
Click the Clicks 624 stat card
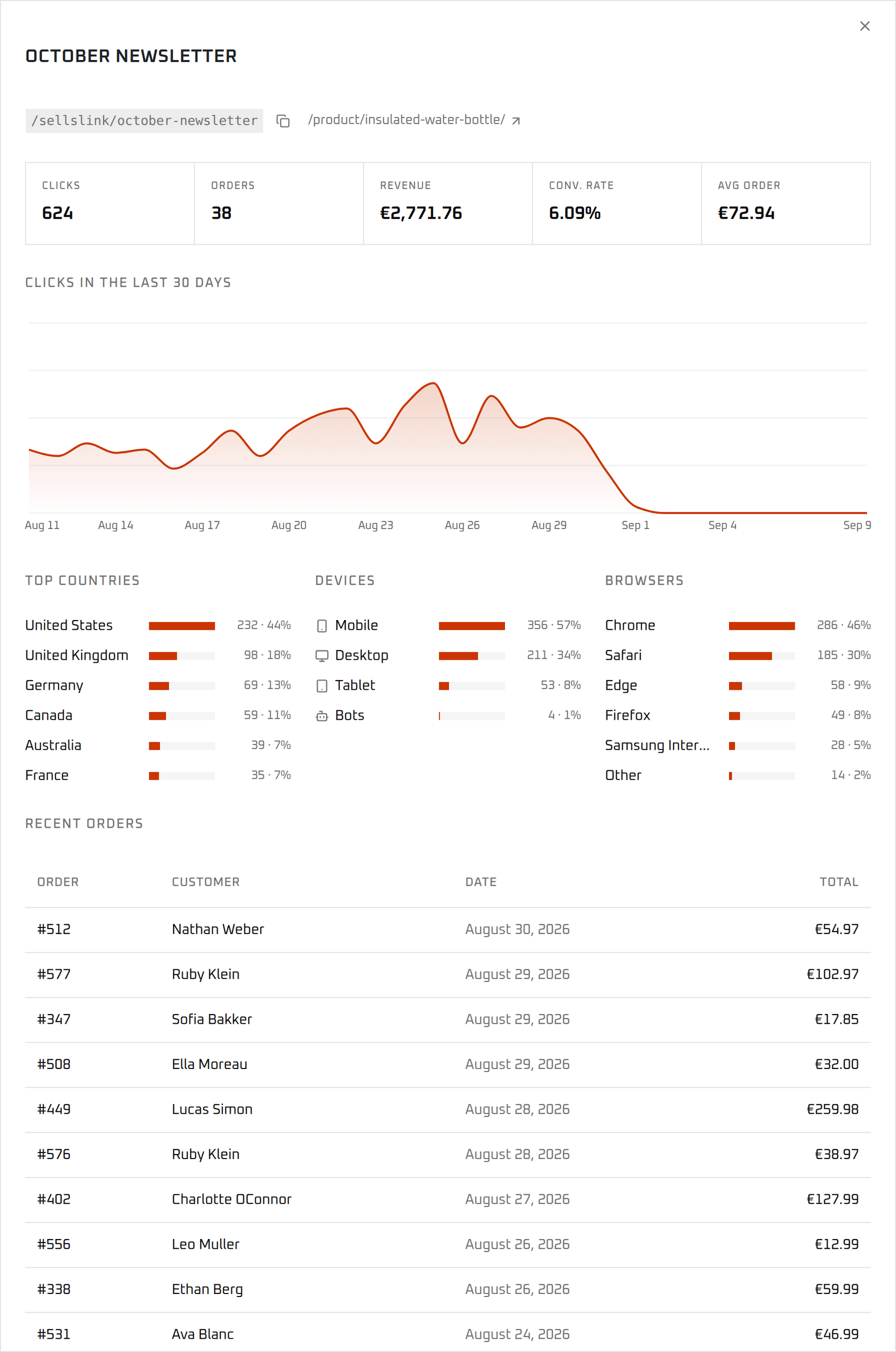pos(110,203)
